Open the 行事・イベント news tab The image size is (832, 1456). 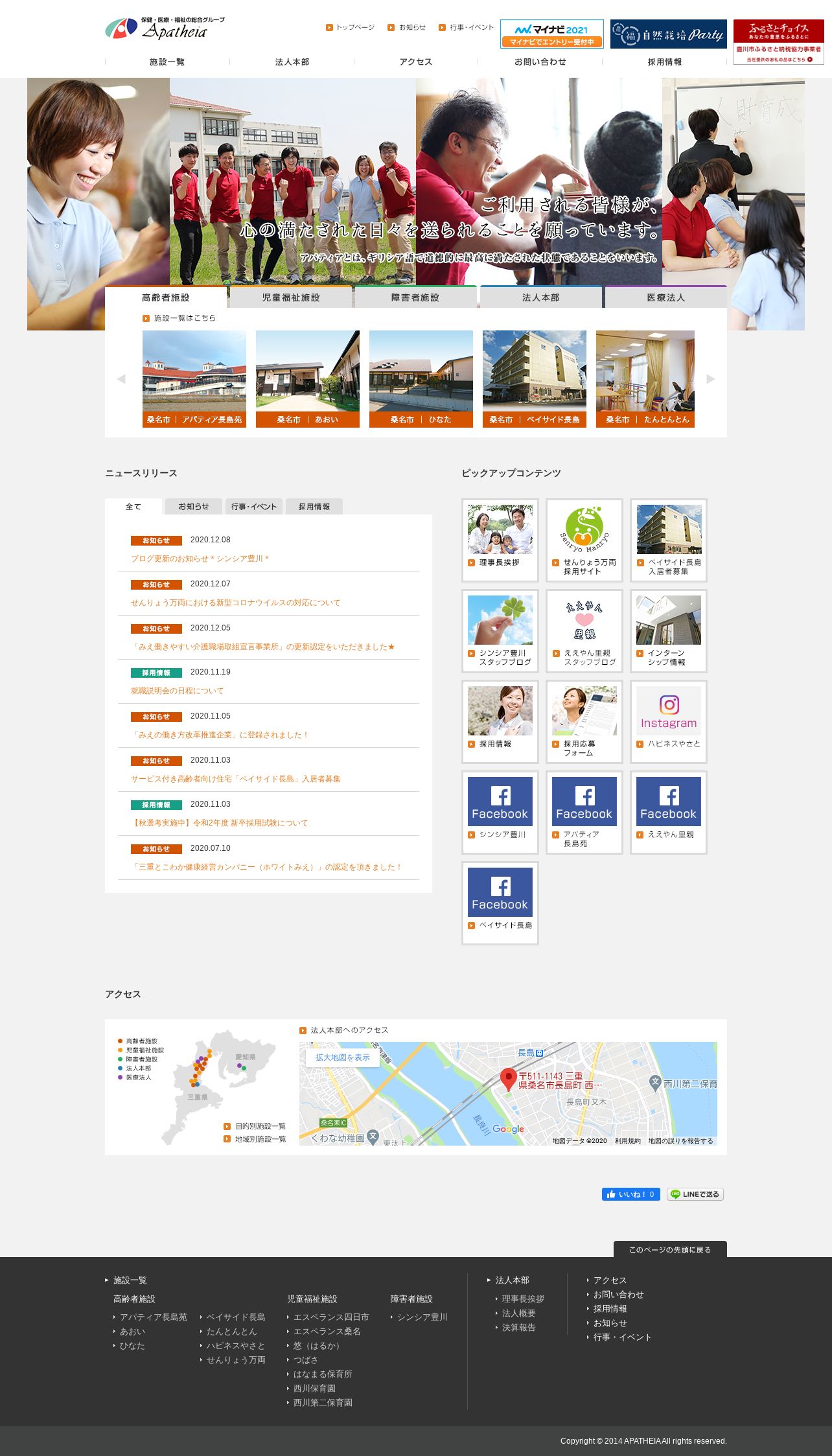[253, 506]
